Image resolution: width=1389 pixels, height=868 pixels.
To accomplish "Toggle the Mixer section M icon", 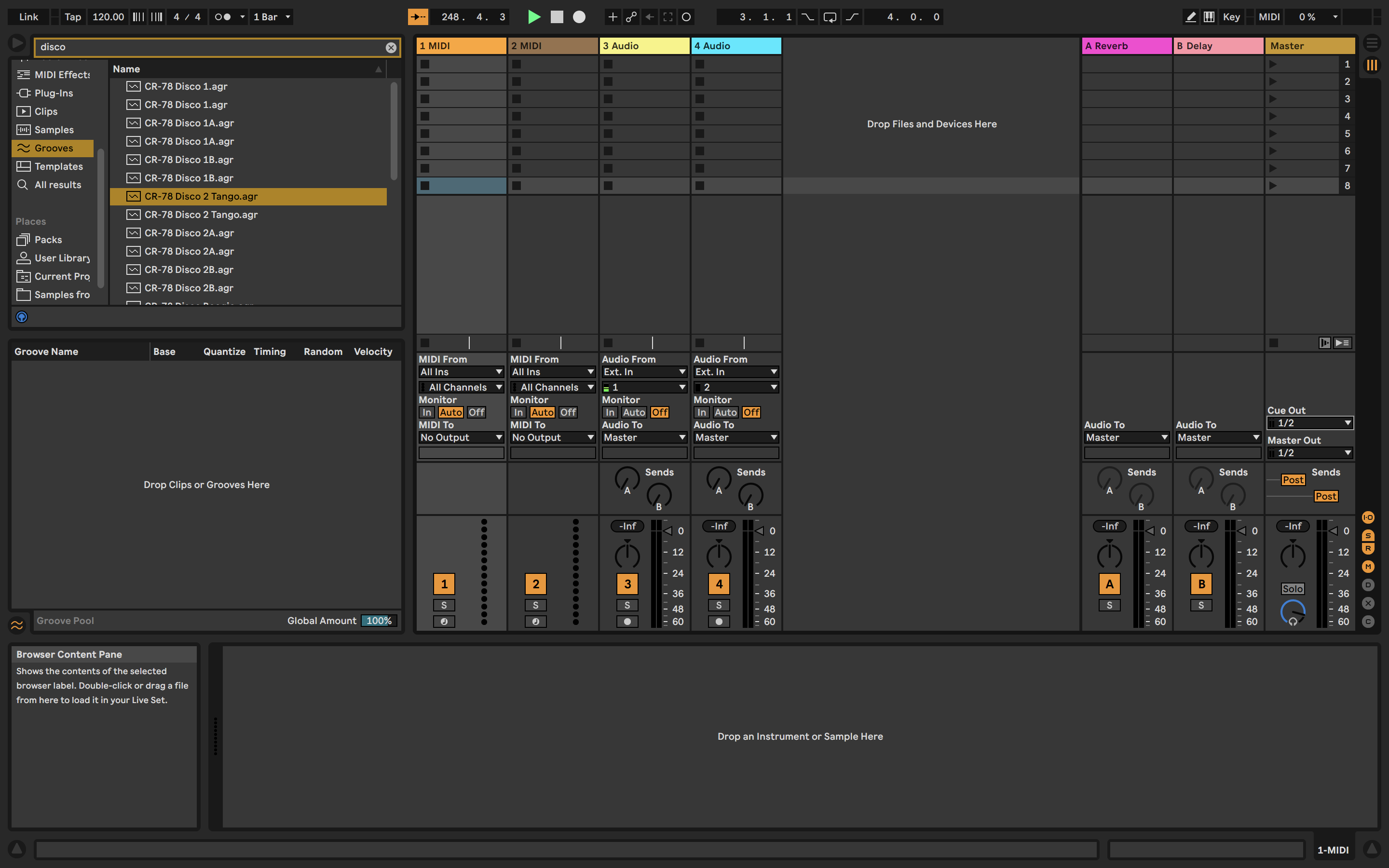I will pyautogui.click(x=1368, y=567).
